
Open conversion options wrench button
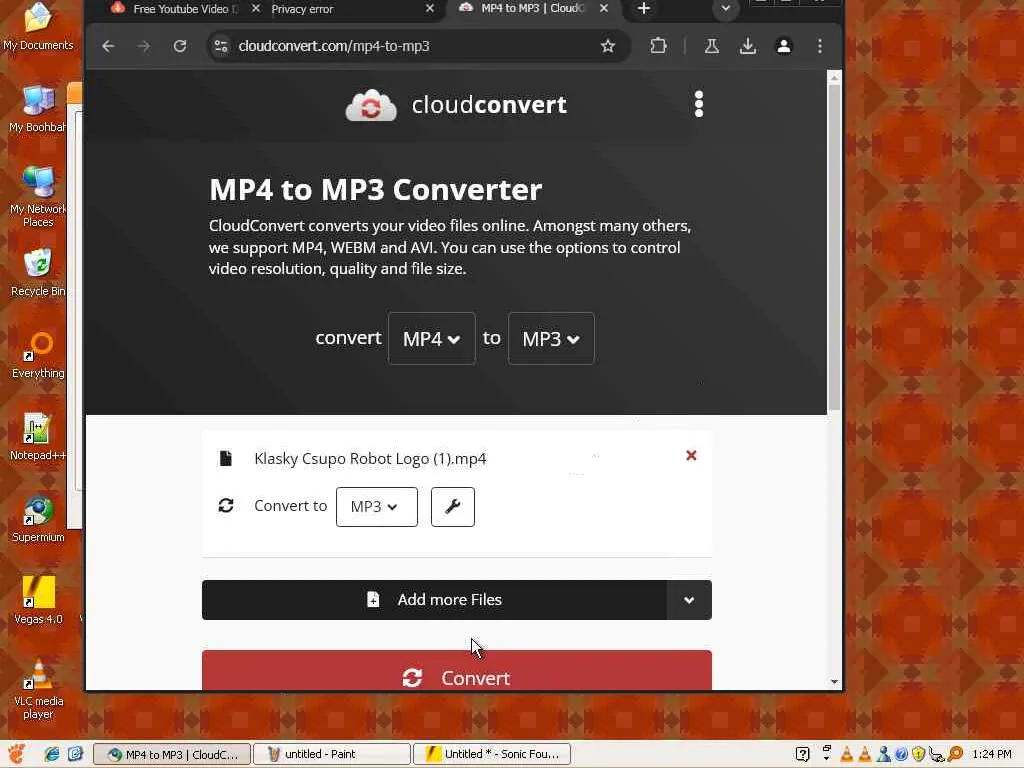(x=453, y=506)
